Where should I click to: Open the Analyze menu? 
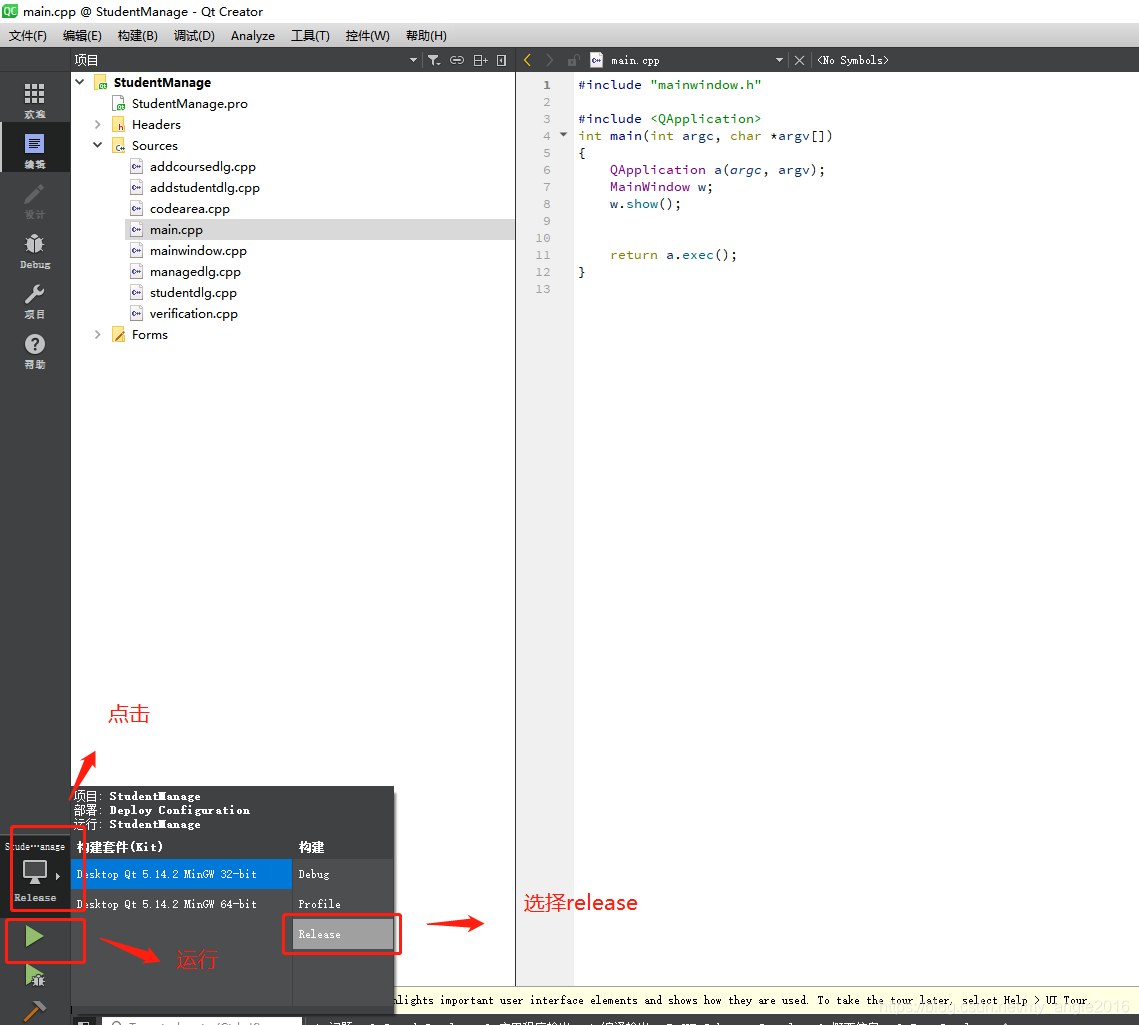pyautogui.click(x=253, y=36)
